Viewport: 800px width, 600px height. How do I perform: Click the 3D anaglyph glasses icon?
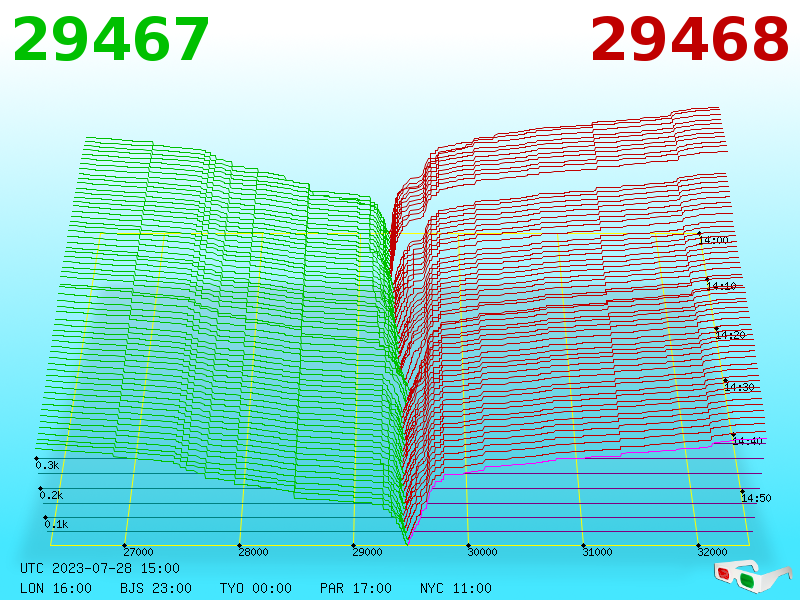(752, 576)
